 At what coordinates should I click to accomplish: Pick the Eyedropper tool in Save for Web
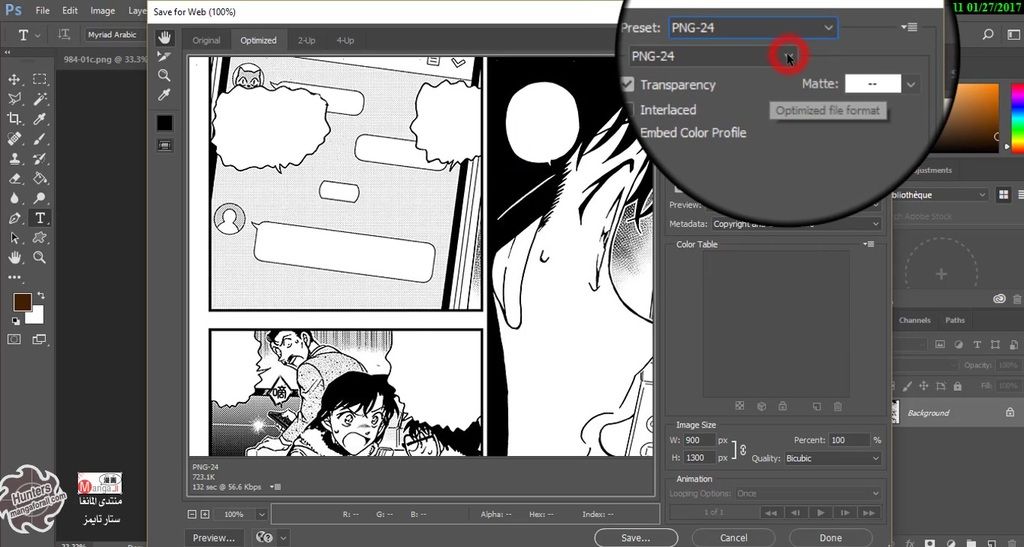coord(164,95)
